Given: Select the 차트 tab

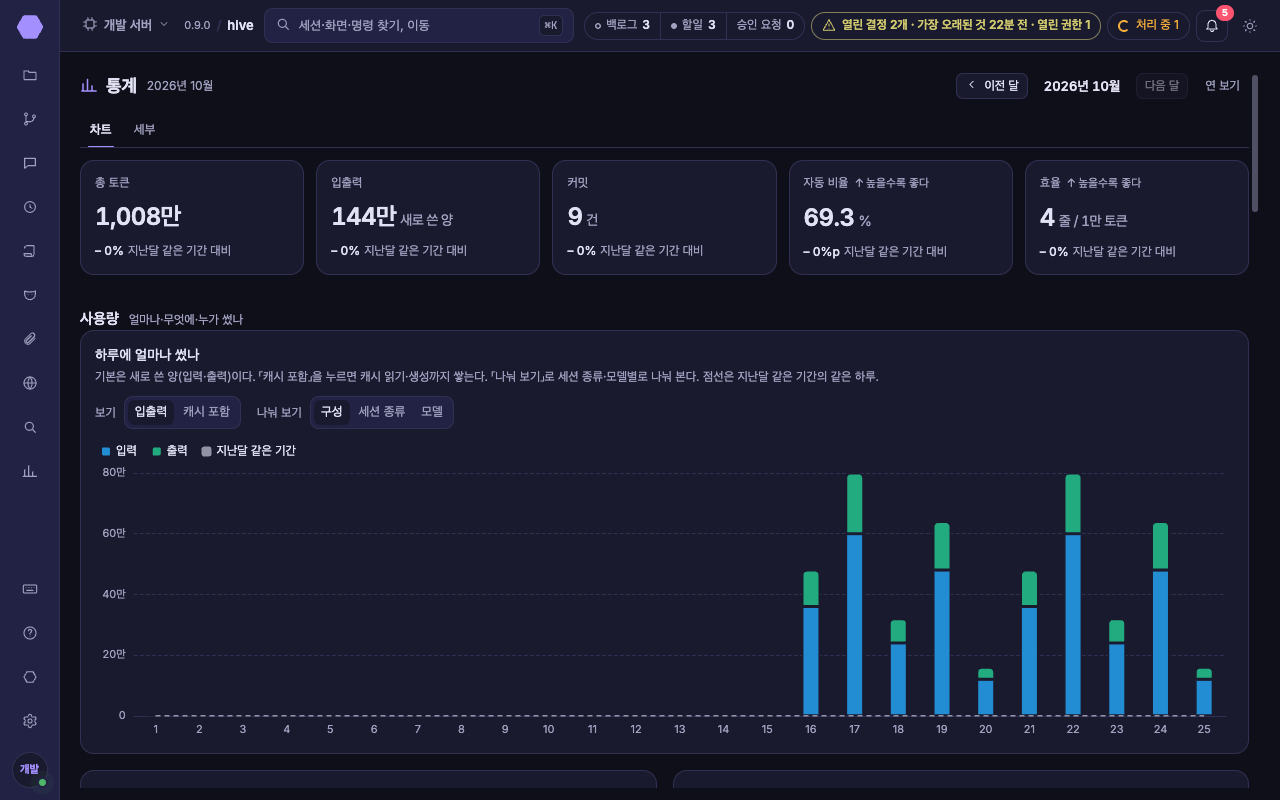Looking at the screenshot, I should point(100,130).
